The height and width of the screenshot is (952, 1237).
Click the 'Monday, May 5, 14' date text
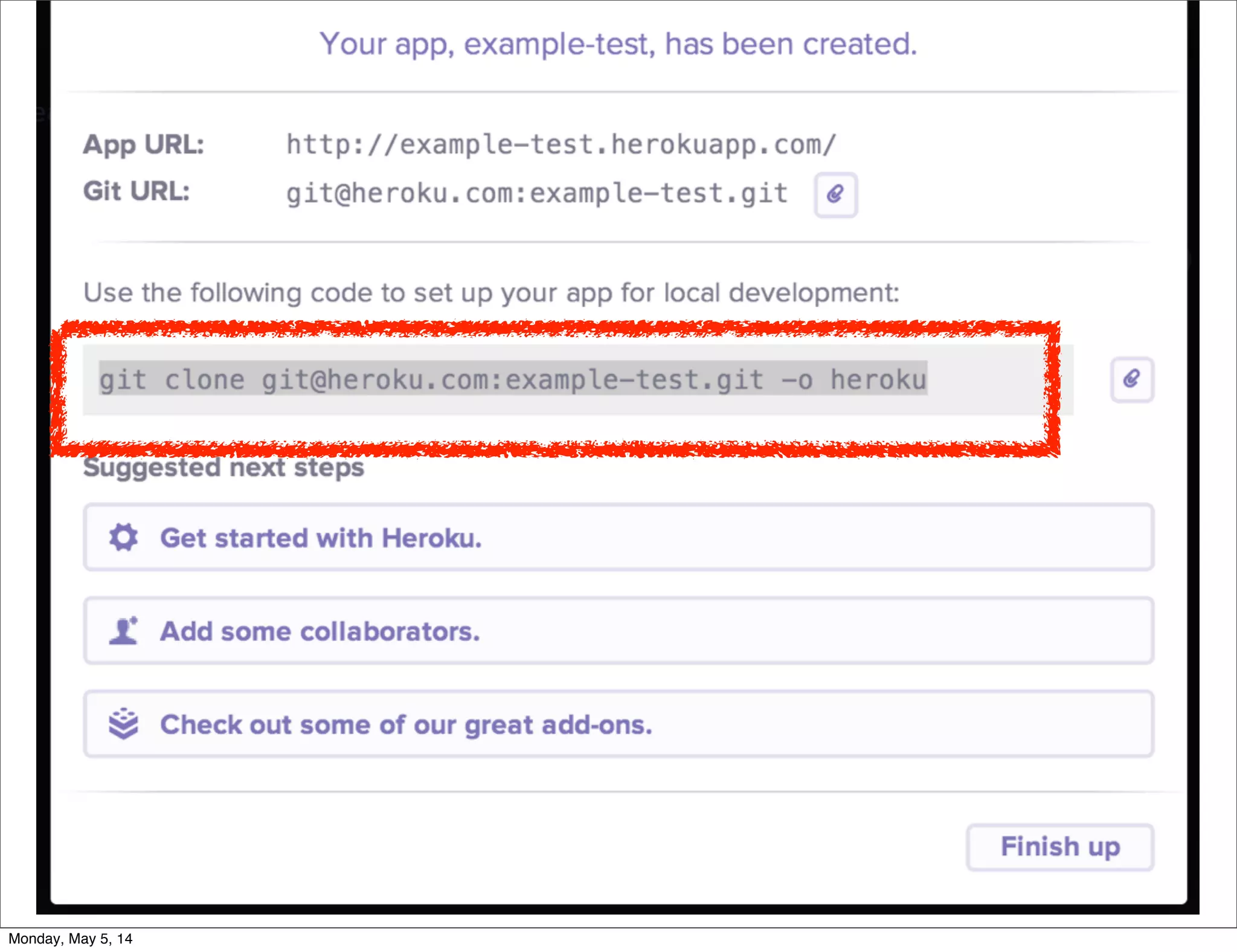tap(70, 939)
